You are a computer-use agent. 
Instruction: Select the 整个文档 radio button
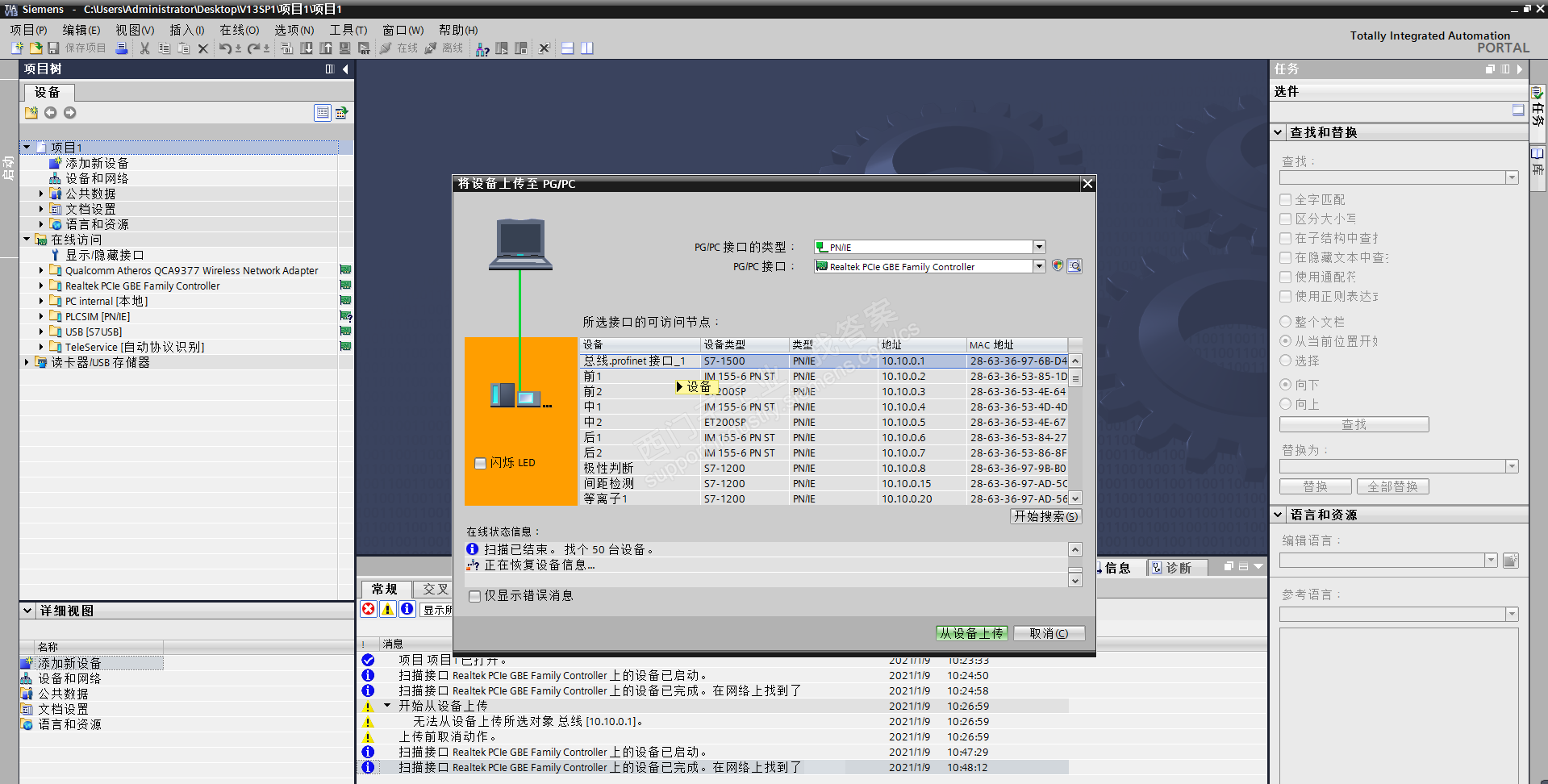[1286, 322]
